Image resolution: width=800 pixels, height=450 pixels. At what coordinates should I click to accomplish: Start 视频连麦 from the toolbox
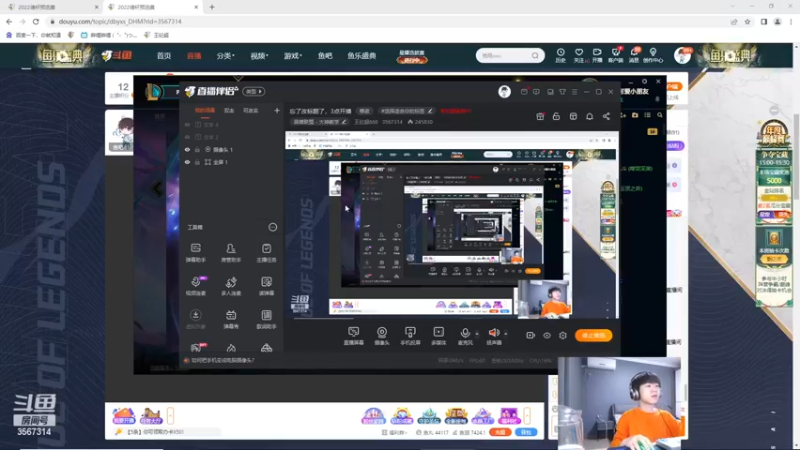coord(195,286)
